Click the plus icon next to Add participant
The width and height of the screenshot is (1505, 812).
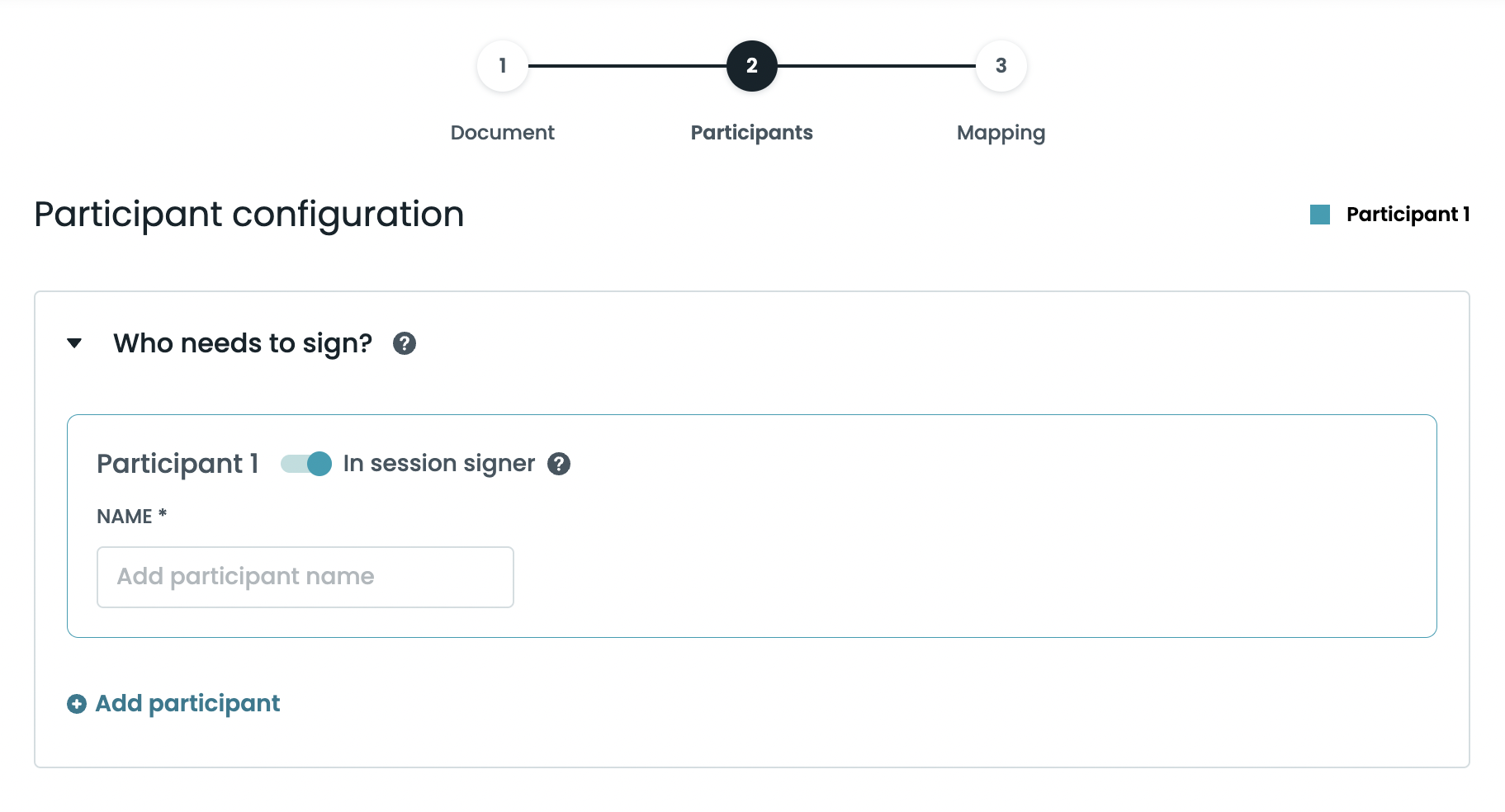tap(76, 703)
